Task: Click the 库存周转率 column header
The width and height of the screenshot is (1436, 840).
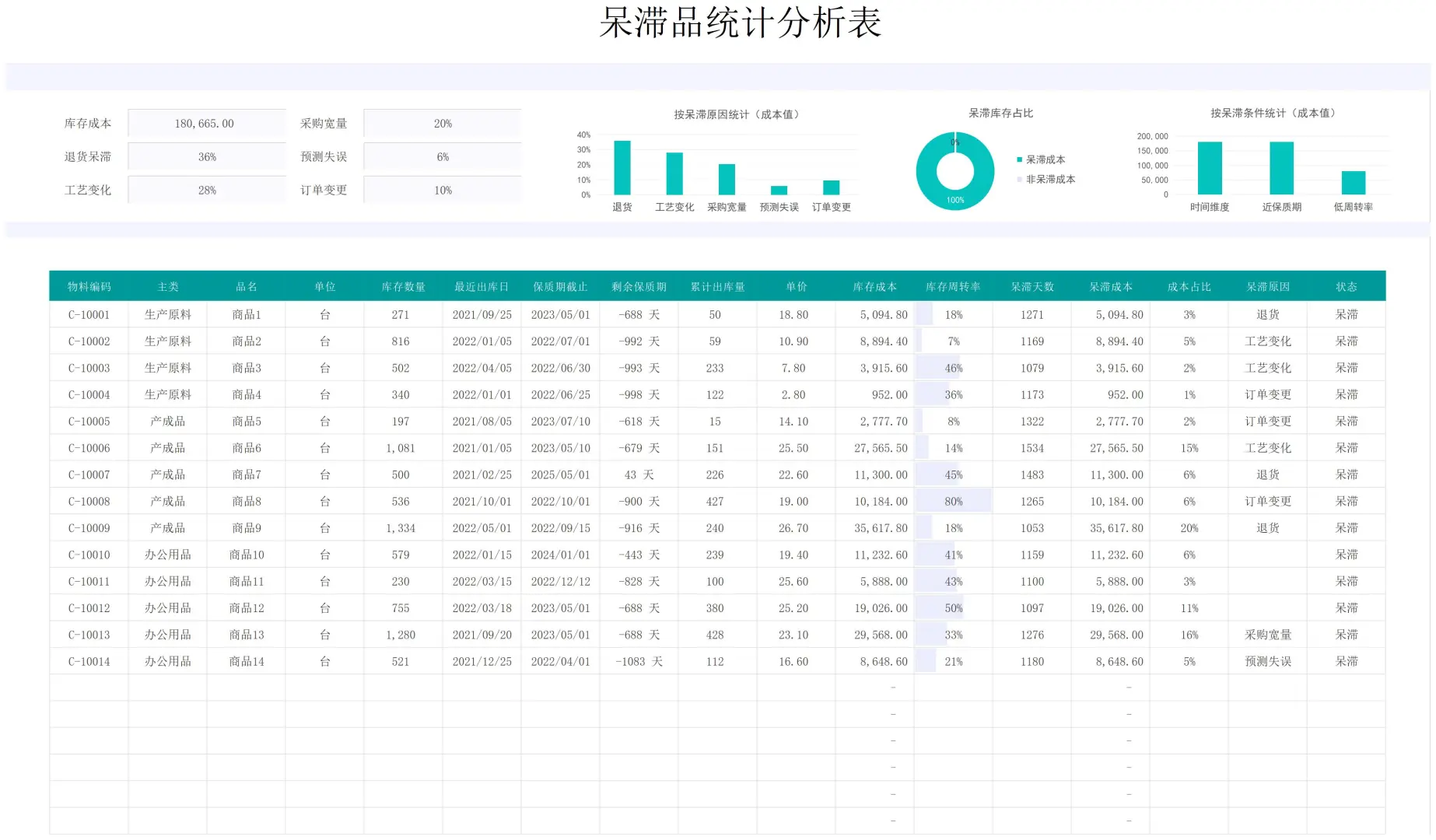Action: coord(953,286)
